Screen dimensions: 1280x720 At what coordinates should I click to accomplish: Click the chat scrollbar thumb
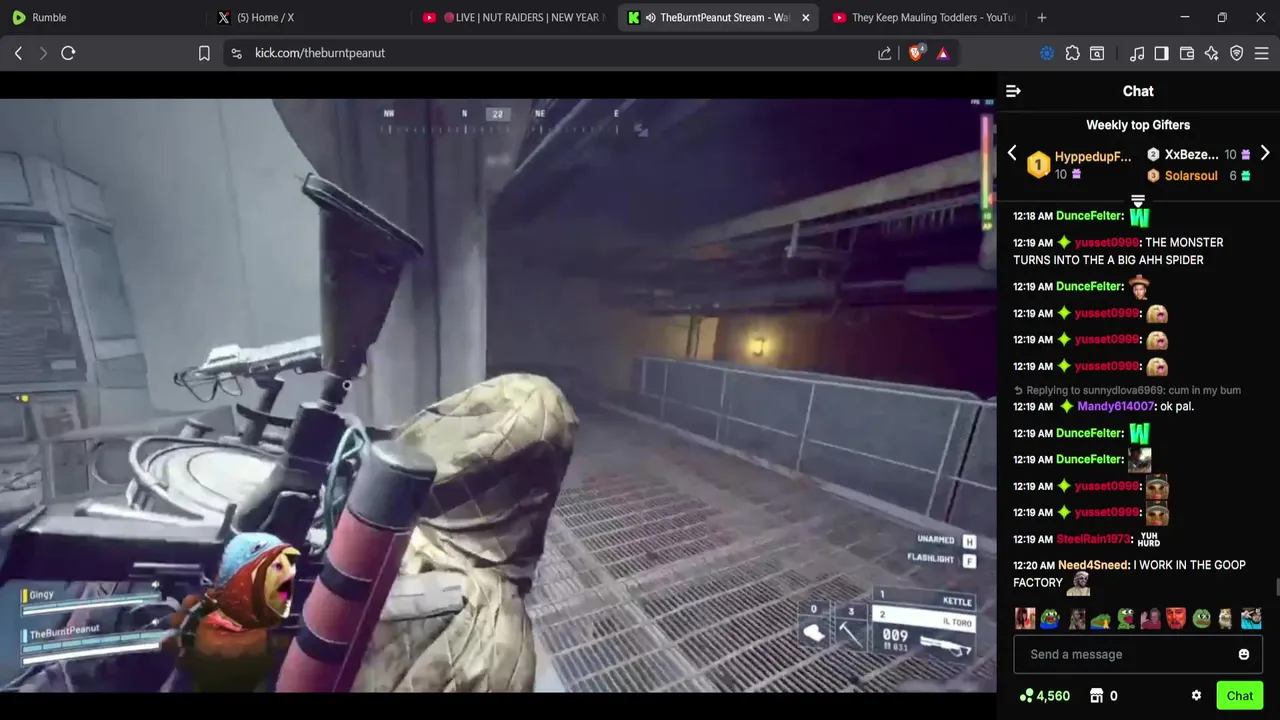coord(1276,588)
